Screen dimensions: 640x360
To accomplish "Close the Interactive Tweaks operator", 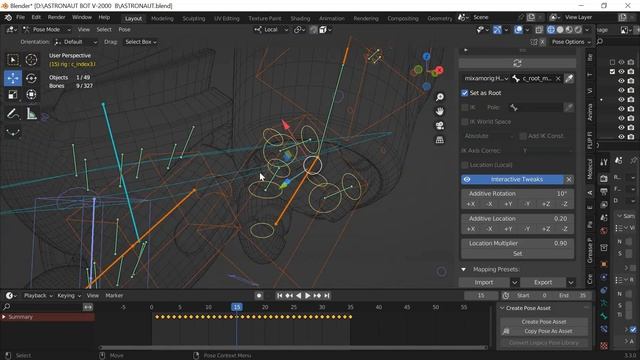I will coord(569,179).
